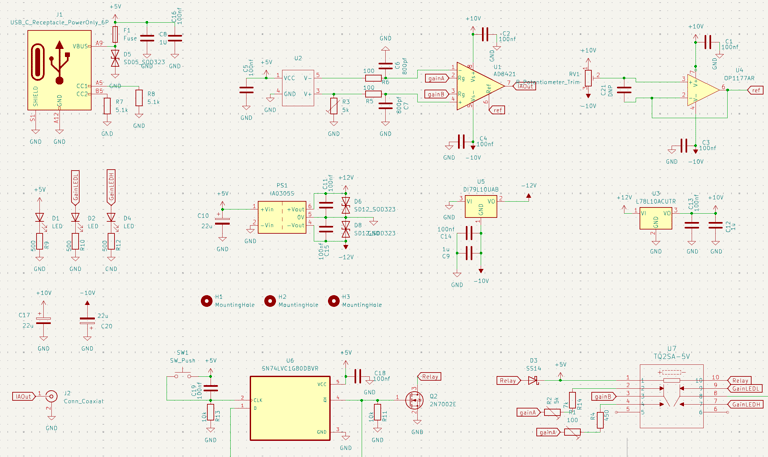Select the H3 mounting hole
Image resolution: width=768 pixels, height=457 pixels.
[334, 301]
